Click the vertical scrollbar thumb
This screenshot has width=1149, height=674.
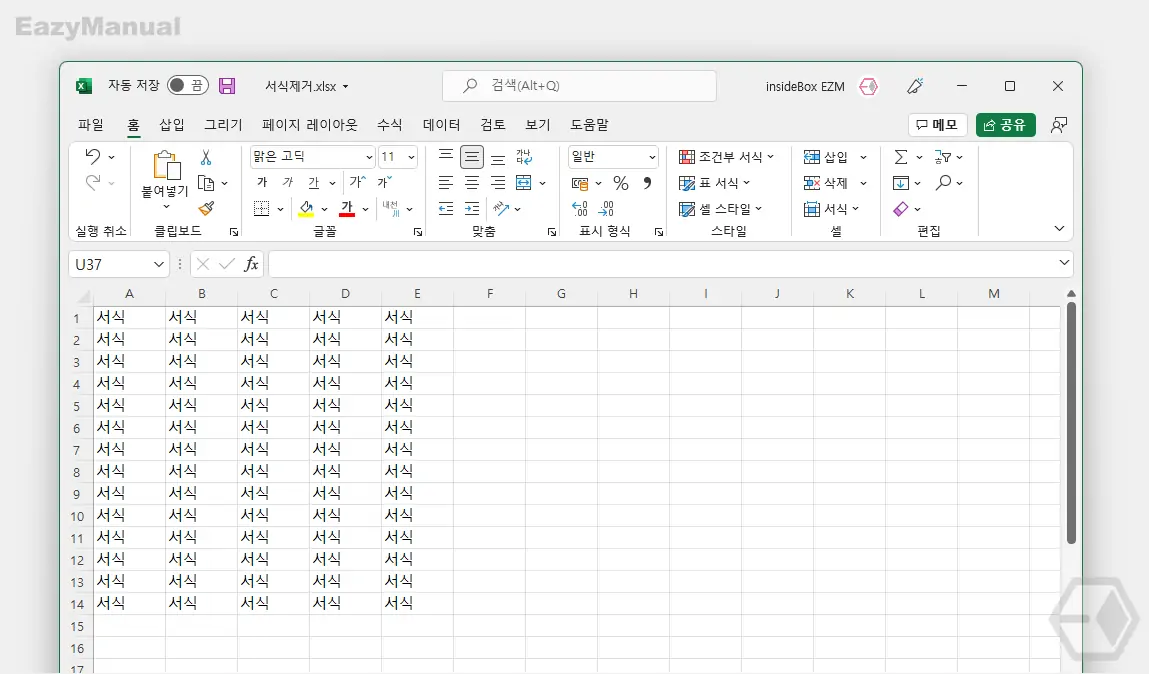1071,423
